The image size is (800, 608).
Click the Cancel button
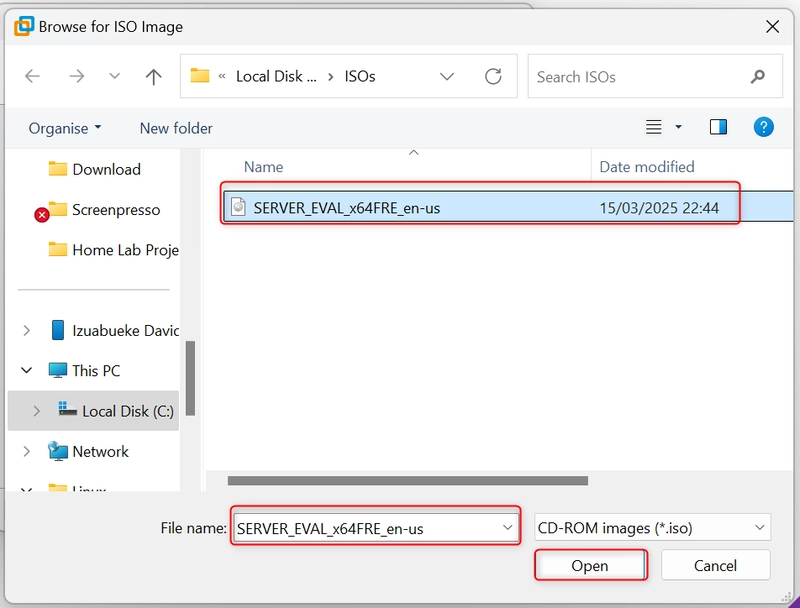click(715, 565)
